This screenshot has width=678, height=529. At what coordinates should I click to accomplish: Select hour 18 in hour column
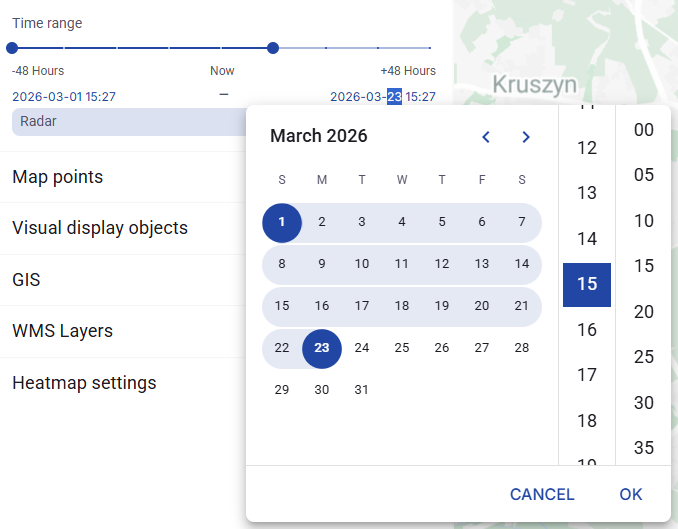point(587,421)
